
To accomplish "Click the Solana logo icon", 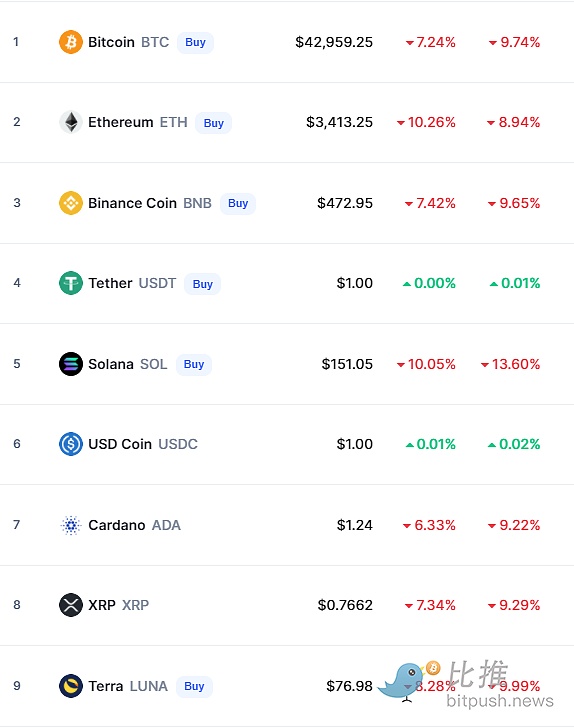I will (x=71, y=364).
